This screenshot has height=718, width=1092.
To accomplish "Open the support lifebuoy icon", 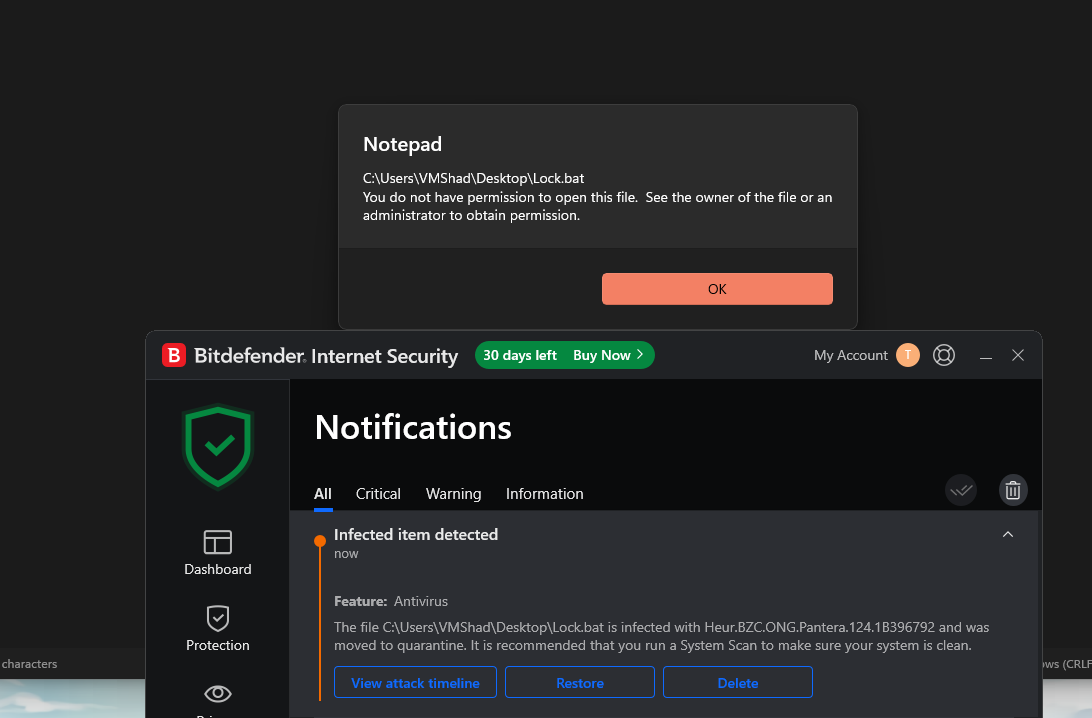I will tap(944, 355).
